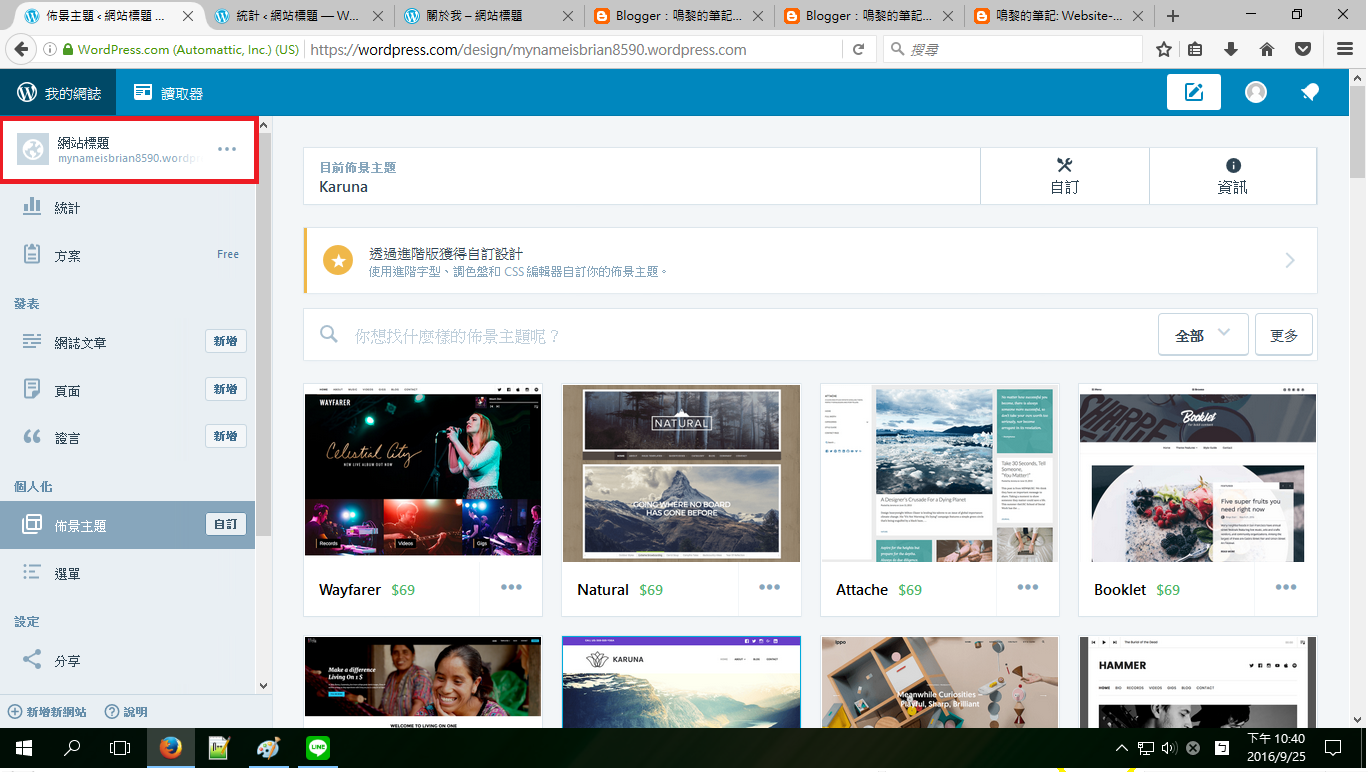Screen dimensions: 1370x772
Task: Click the customize tools icon for Karuna
Action: click(x=1064, y=176)
